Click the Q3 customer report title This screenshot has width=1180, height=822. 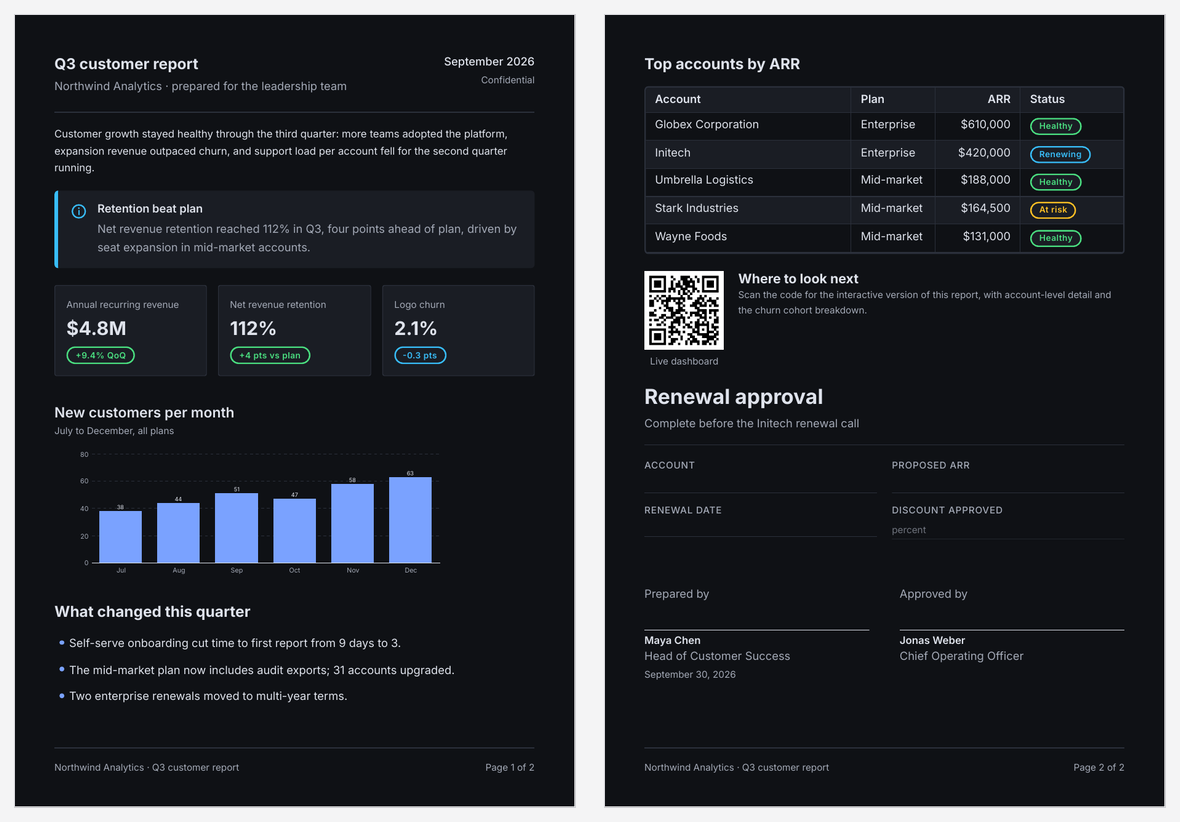click(126, 64)
